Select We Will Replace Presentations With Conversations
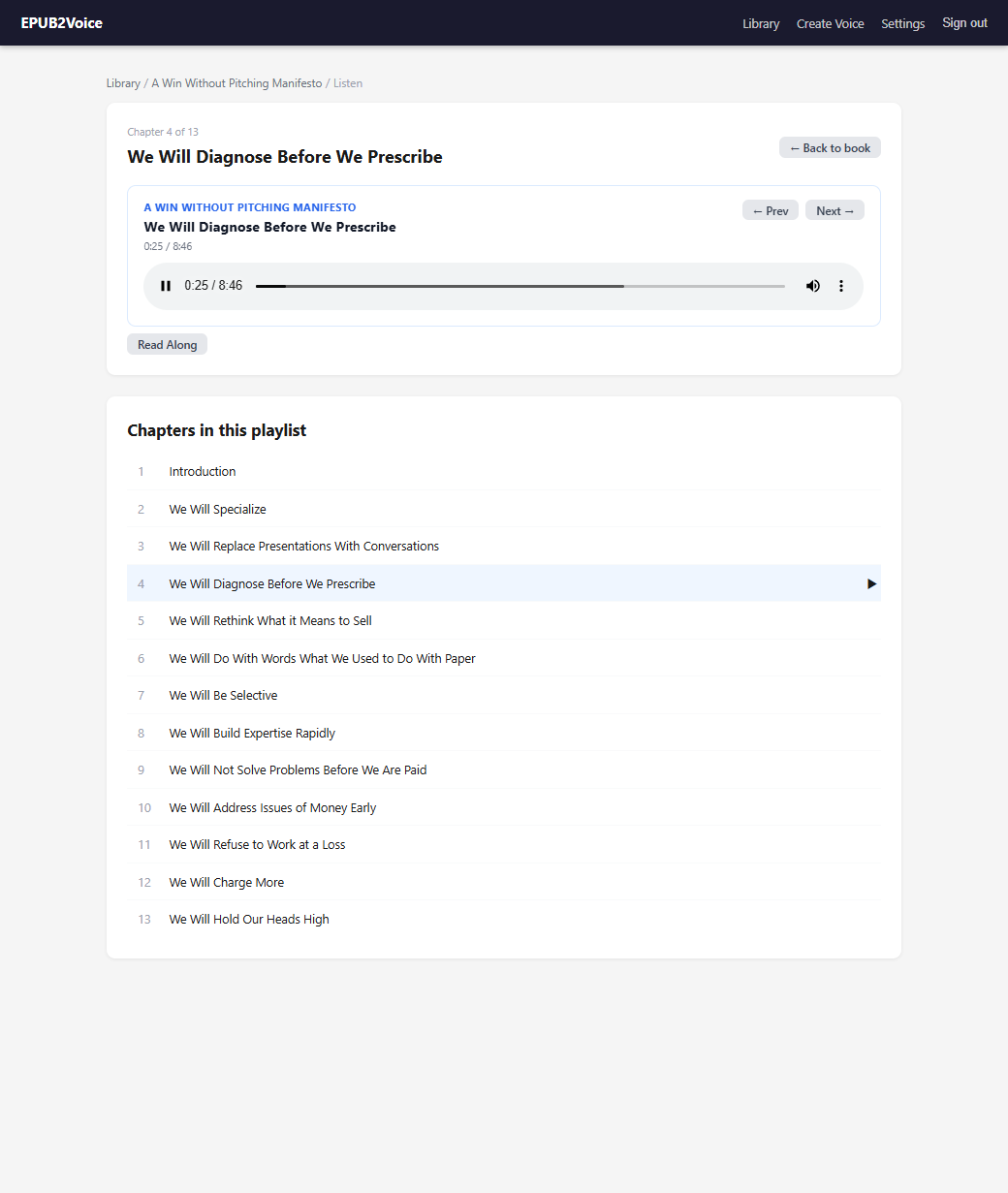 pos(504,547)
